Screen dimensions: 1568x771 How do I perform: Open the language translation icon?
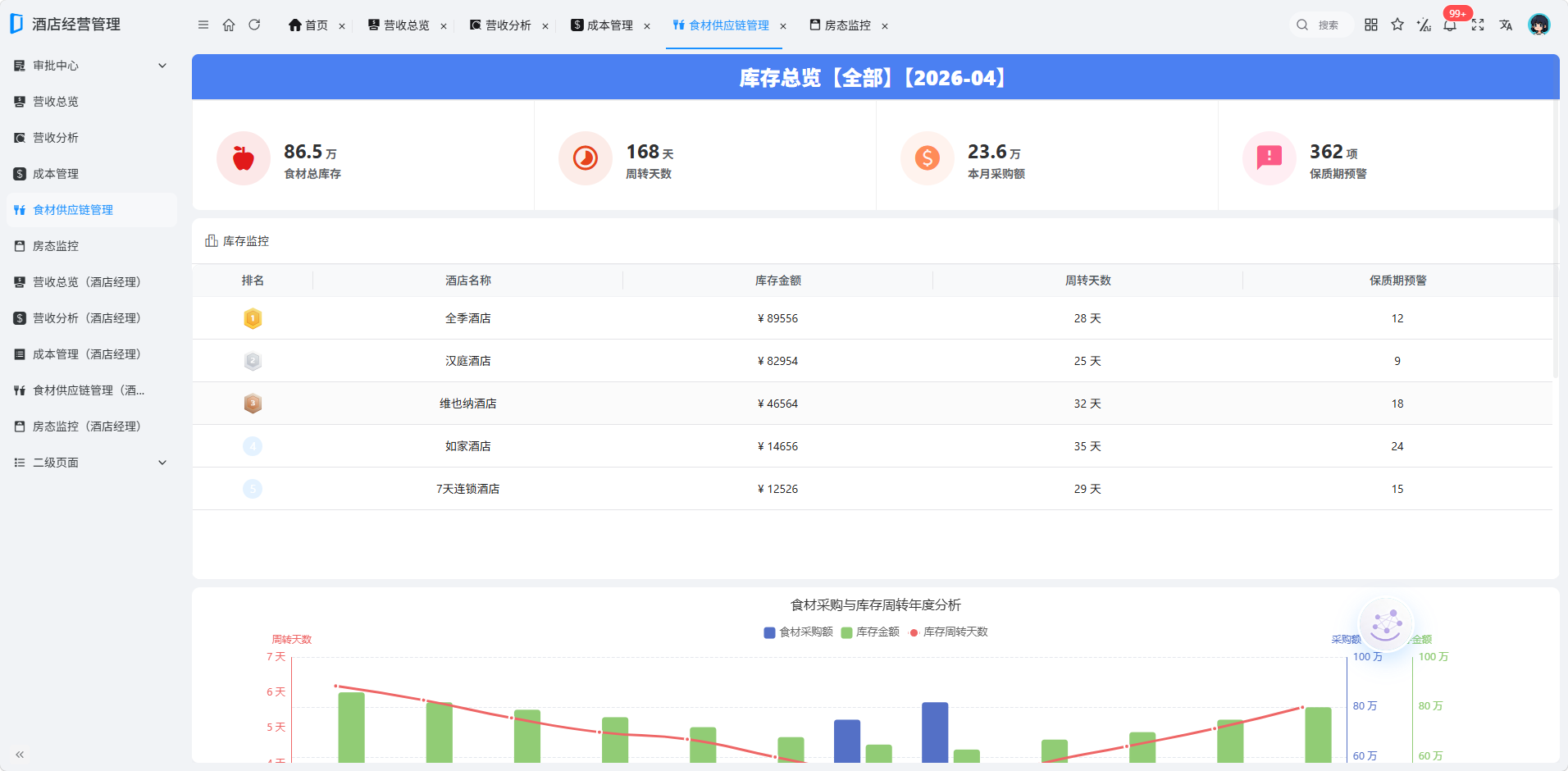(1506, 25)
